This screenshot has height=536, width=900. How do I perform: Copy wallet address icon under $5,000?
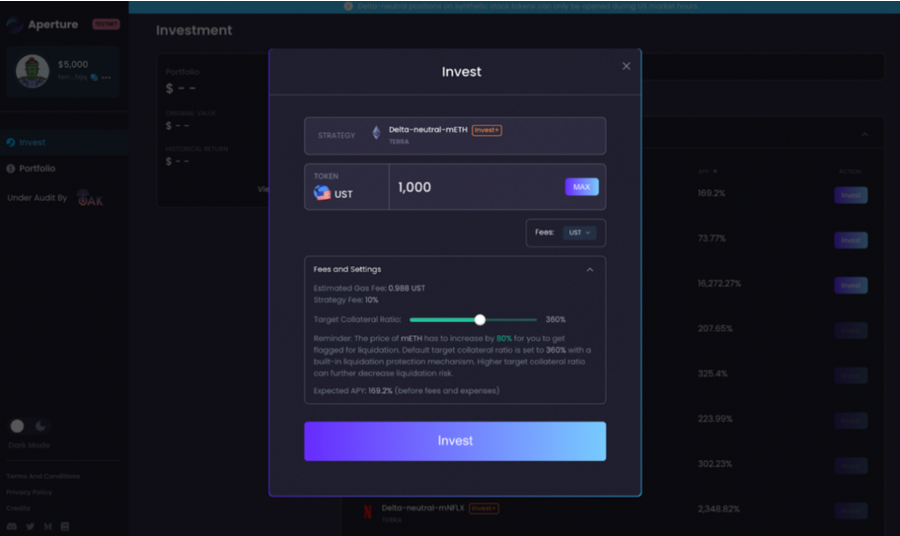[94, 77]
